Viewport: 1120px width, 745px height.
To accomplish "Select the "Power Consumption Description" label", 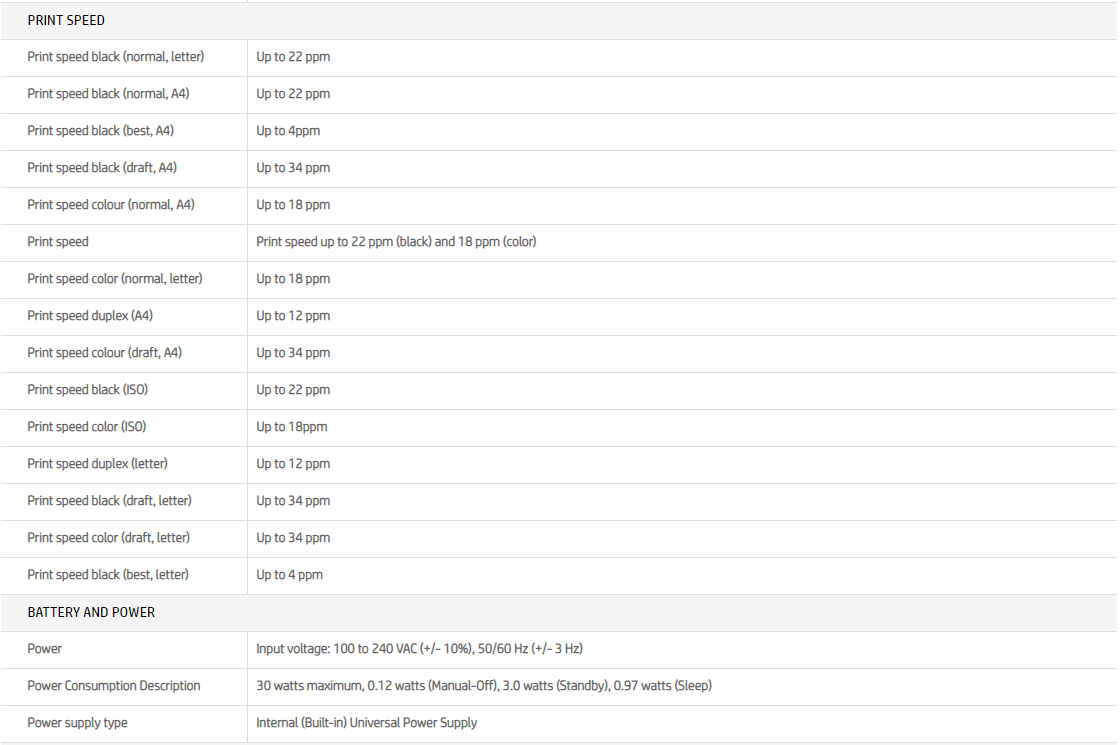I will (114, 686).
